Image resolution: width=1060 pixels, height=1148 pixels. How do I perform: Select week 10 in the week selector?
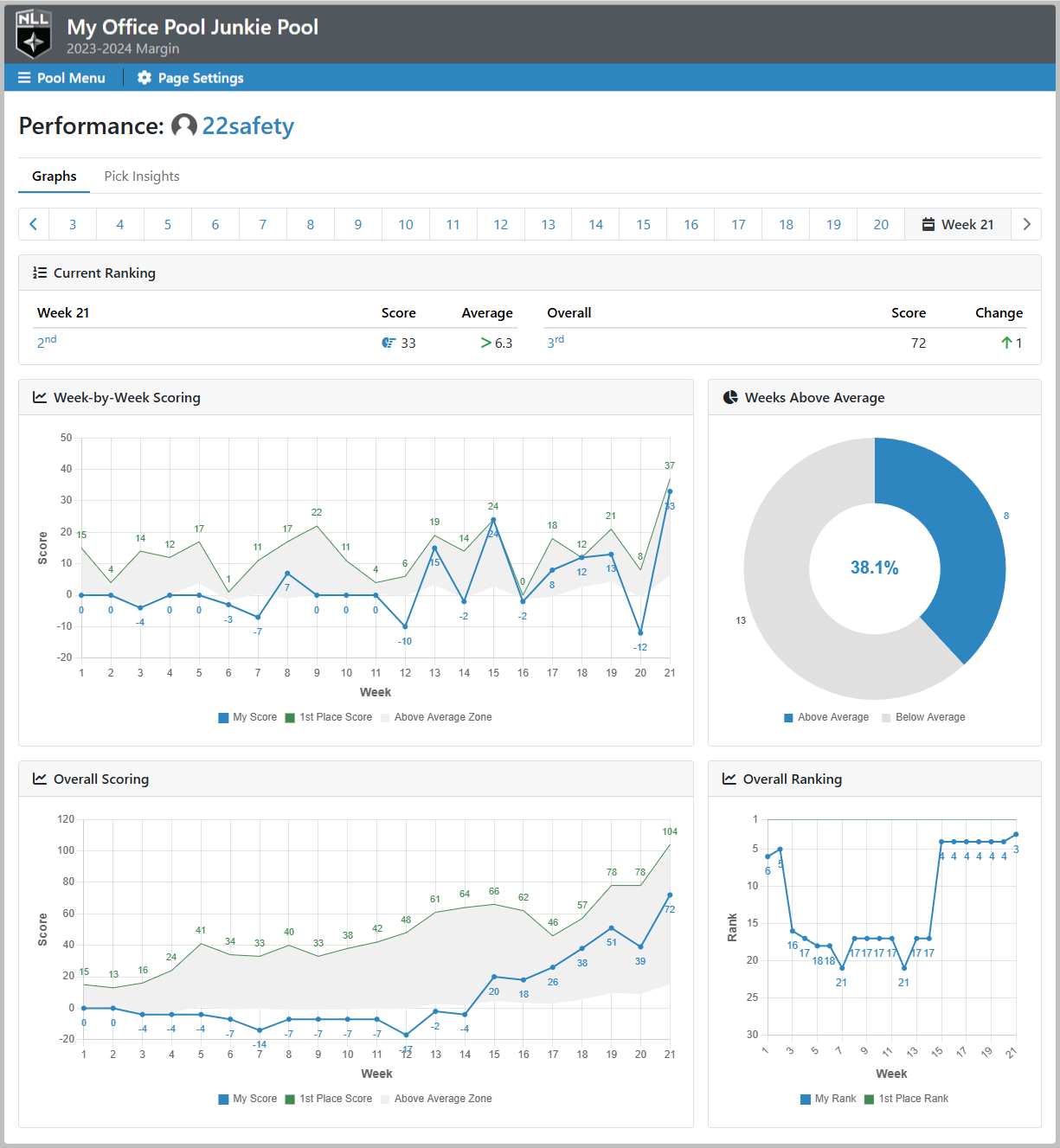point(406,224)
